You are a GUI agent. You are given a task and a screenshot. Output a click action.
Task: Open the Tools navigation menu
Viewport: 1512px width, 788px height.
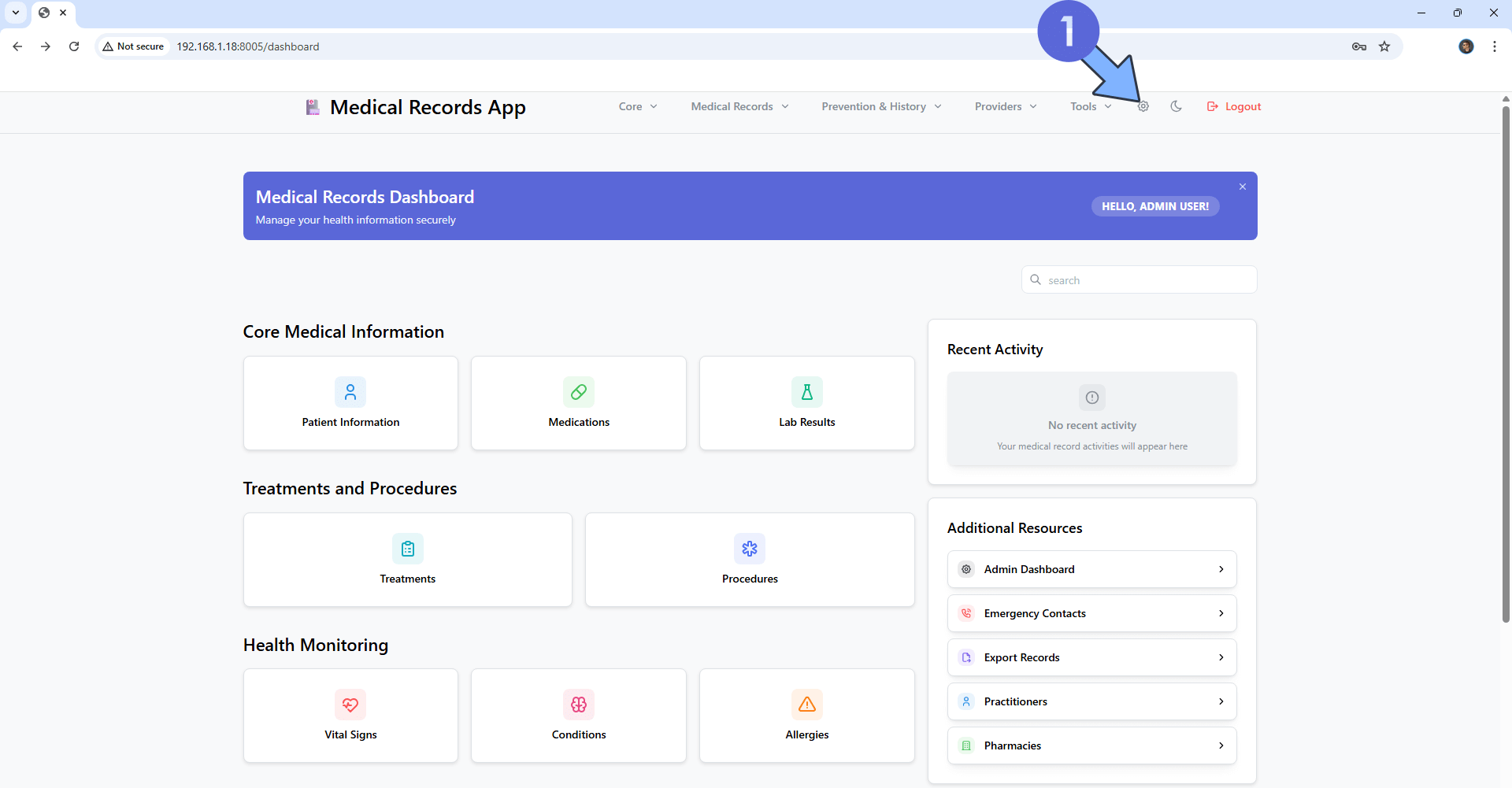[1091, 106]
